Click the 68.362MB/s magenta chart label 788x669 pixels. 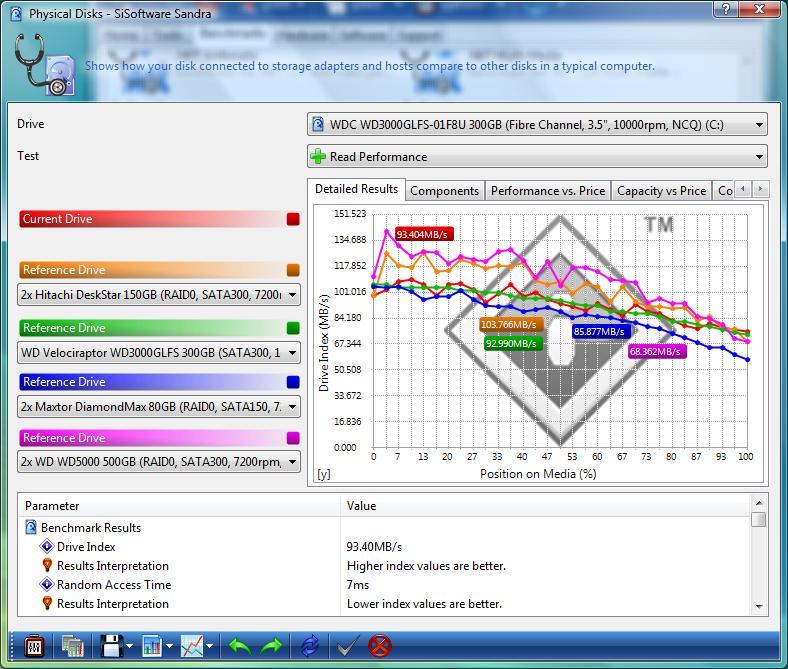pos(655,351)
